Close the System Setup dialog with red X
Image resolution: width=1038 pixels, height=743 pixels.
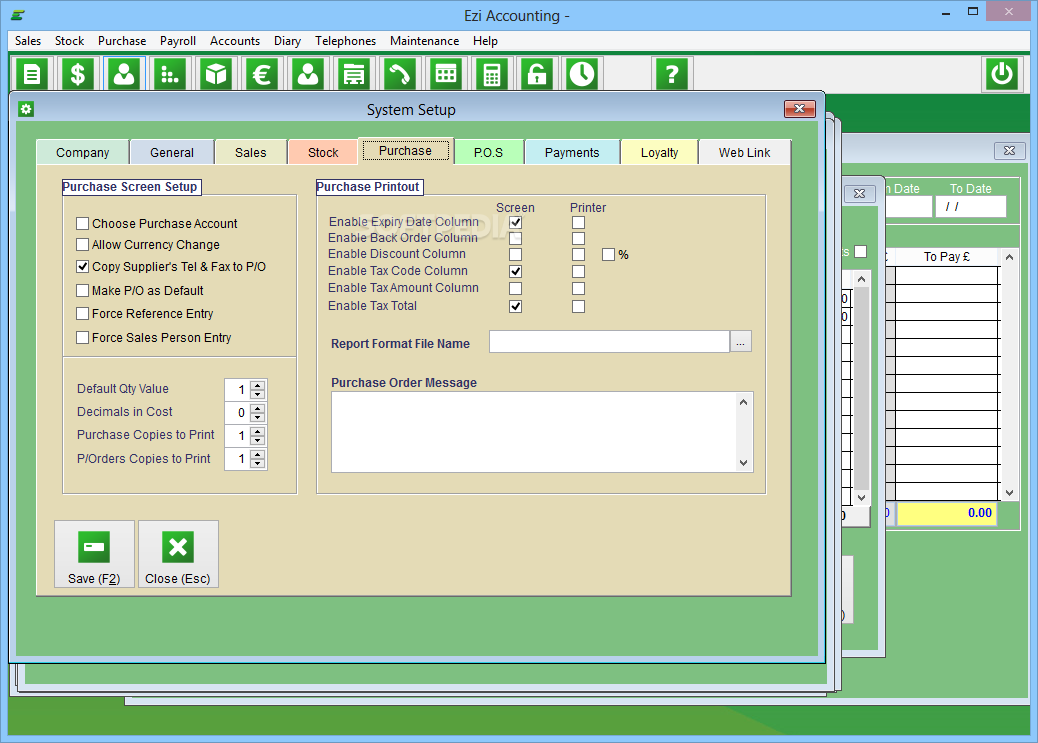799,109
